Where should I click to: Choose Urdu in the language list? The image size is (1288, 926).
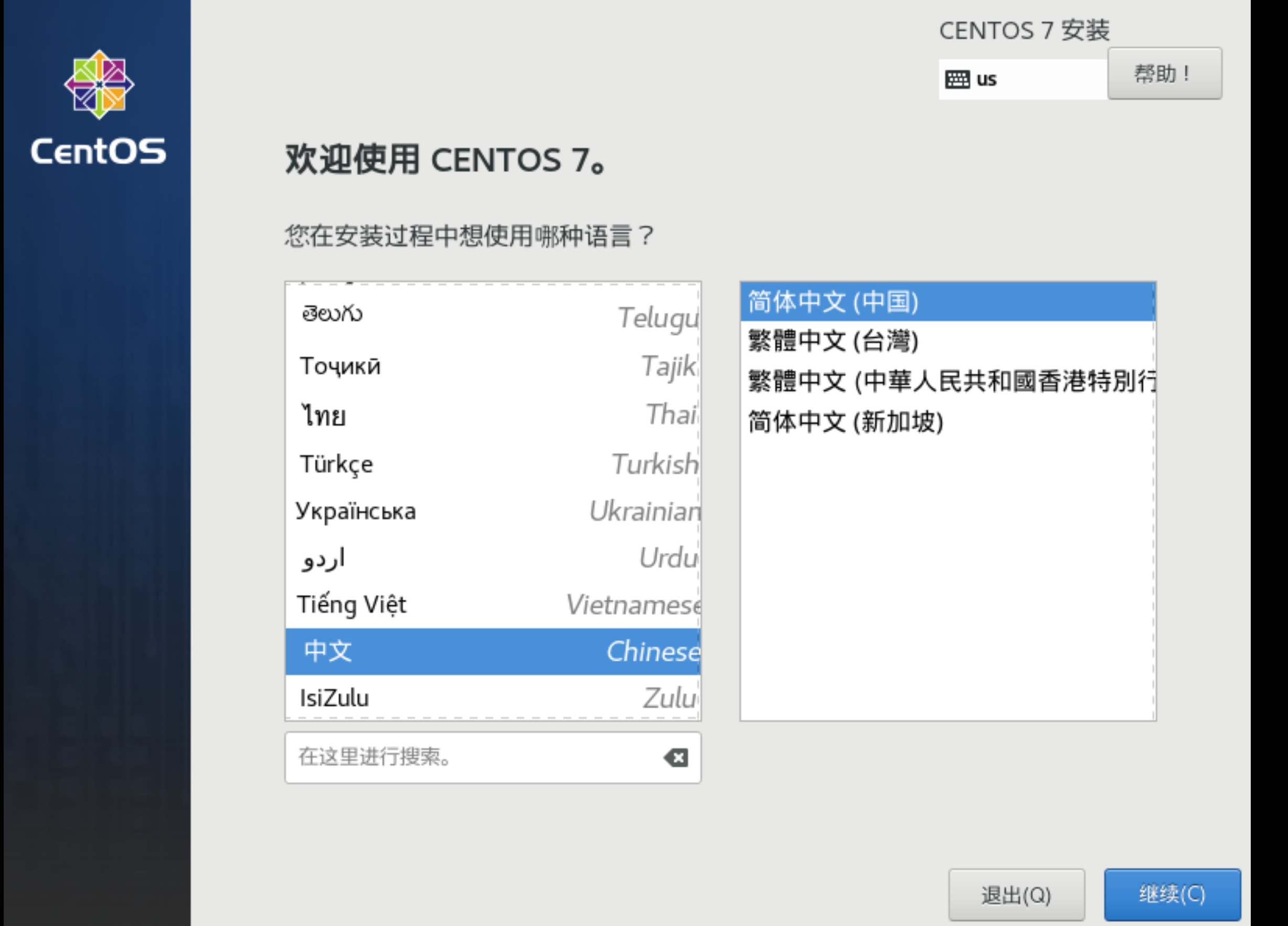click(493, 558)
